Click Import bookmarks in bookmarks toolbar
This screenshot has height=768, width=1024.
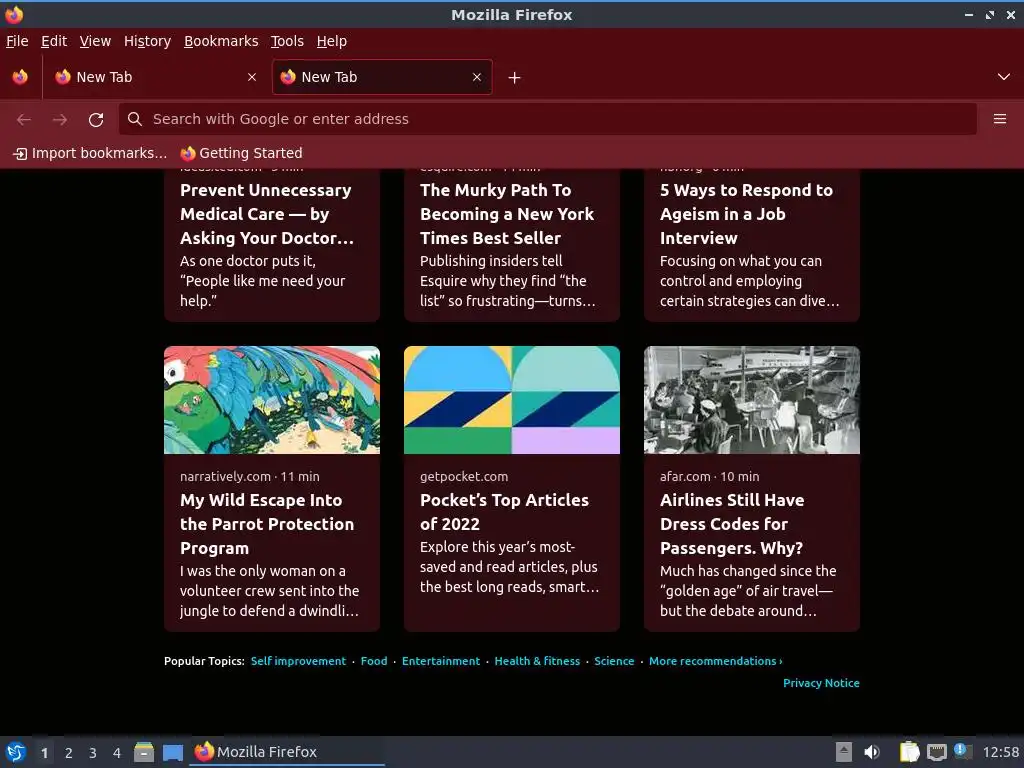tap(90, 153)
